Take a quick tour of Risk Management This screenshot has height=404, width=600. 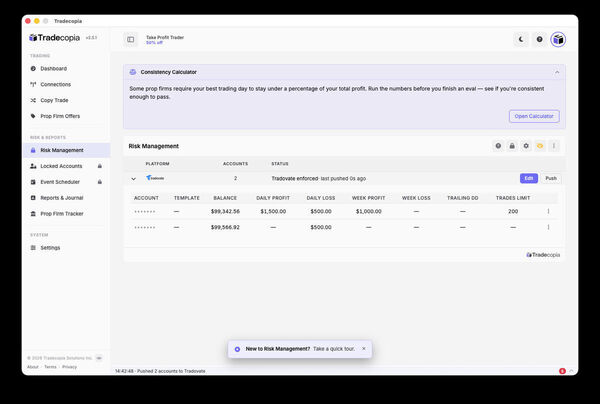[334, 349]
